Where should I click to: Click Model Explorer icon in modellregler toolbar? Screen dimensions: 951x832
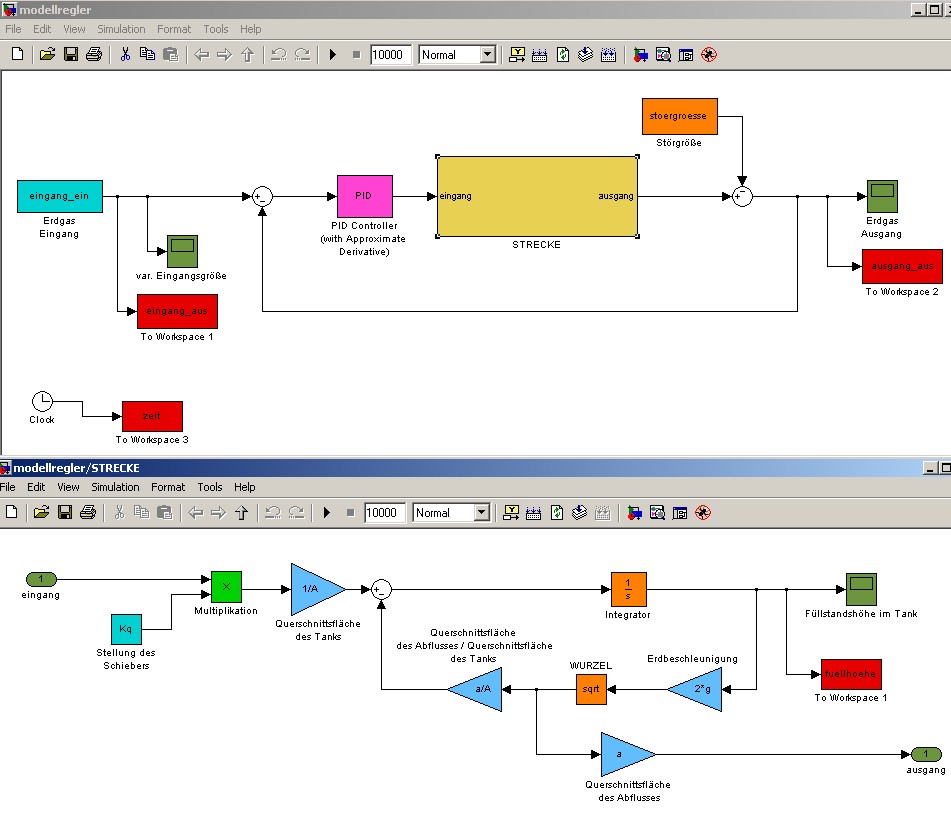click(664, 55)
